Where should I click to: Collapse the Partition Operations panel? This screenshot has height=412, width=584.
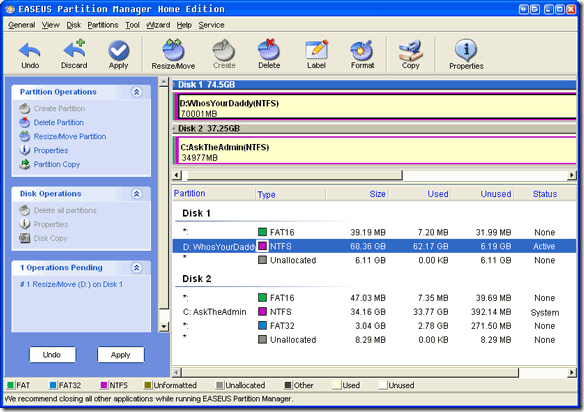tap(137, 92)
